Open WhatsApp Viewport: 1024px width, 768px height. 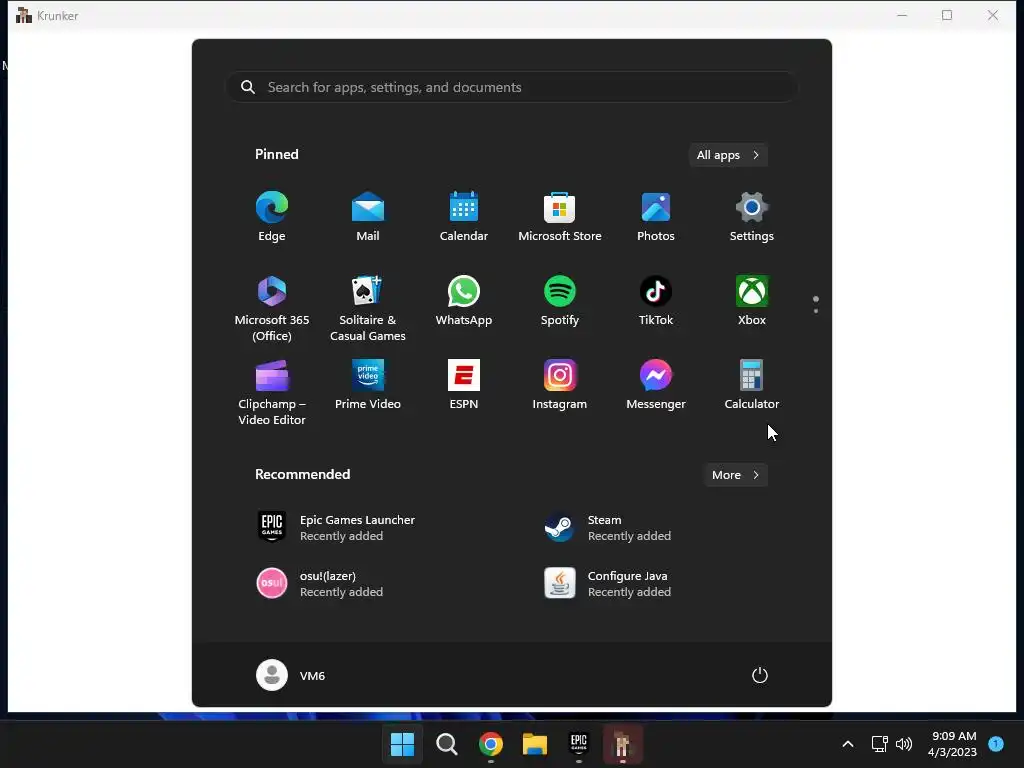(x=464, y=301)
